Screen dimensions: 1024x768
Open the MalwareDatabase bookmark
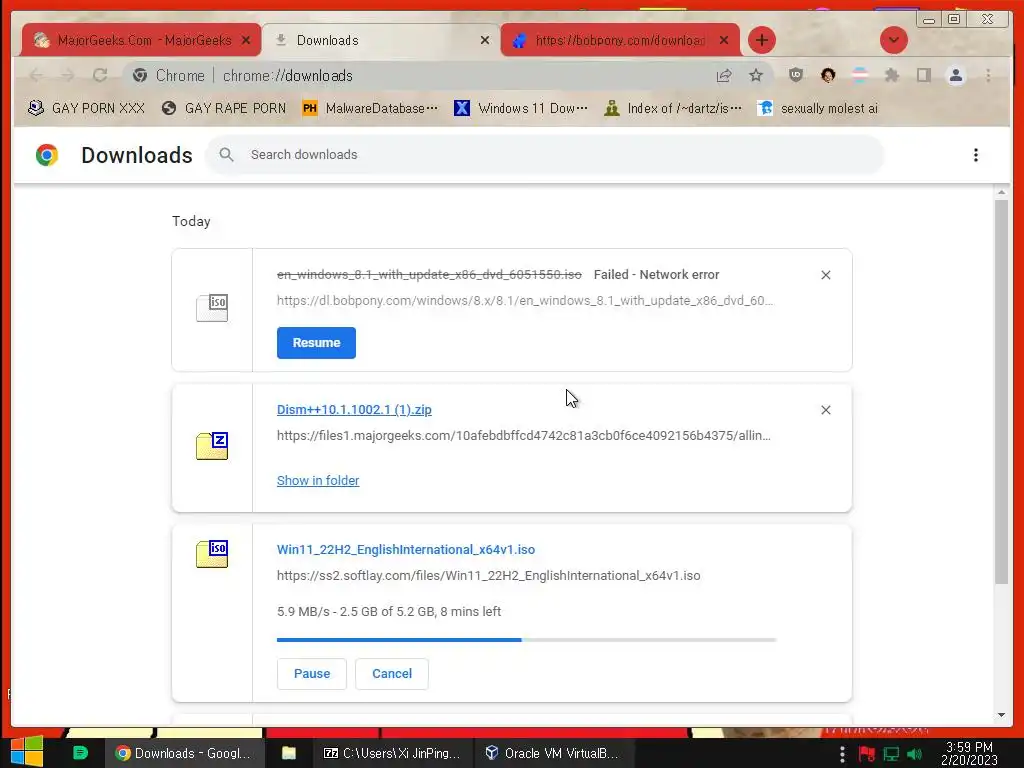pos(370,108)
